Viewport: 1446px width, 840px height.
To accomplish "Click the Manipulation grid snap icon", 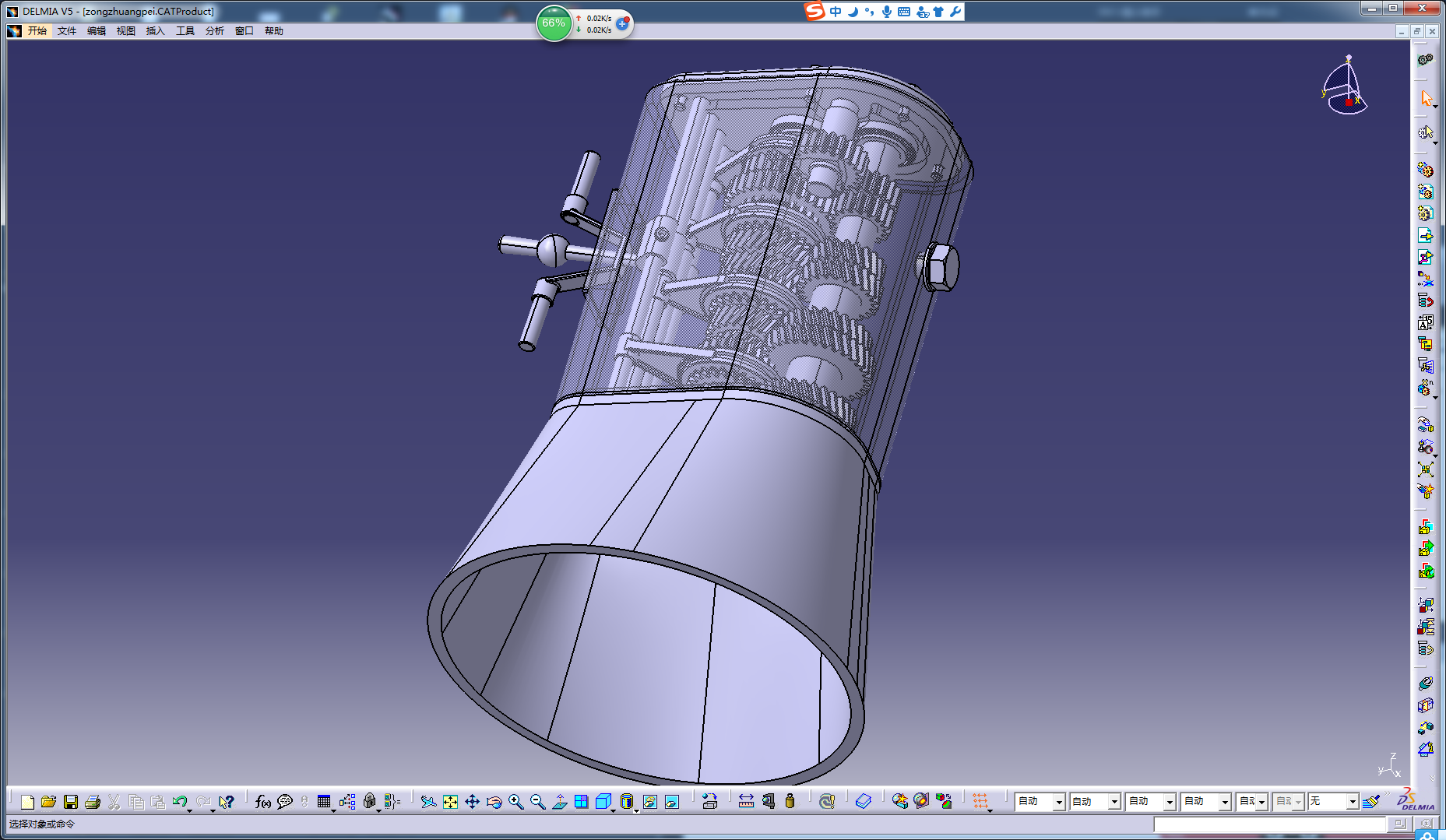I will coord(980,801).
